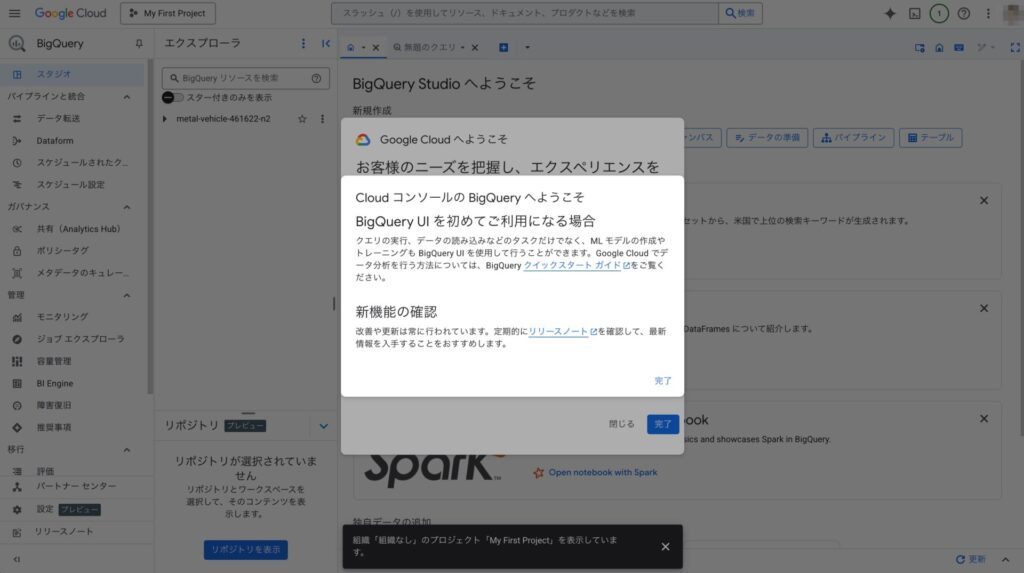1024x573 pixels.
Task: Collapse the Explorer panel
Action: click(x=325, y=43)
